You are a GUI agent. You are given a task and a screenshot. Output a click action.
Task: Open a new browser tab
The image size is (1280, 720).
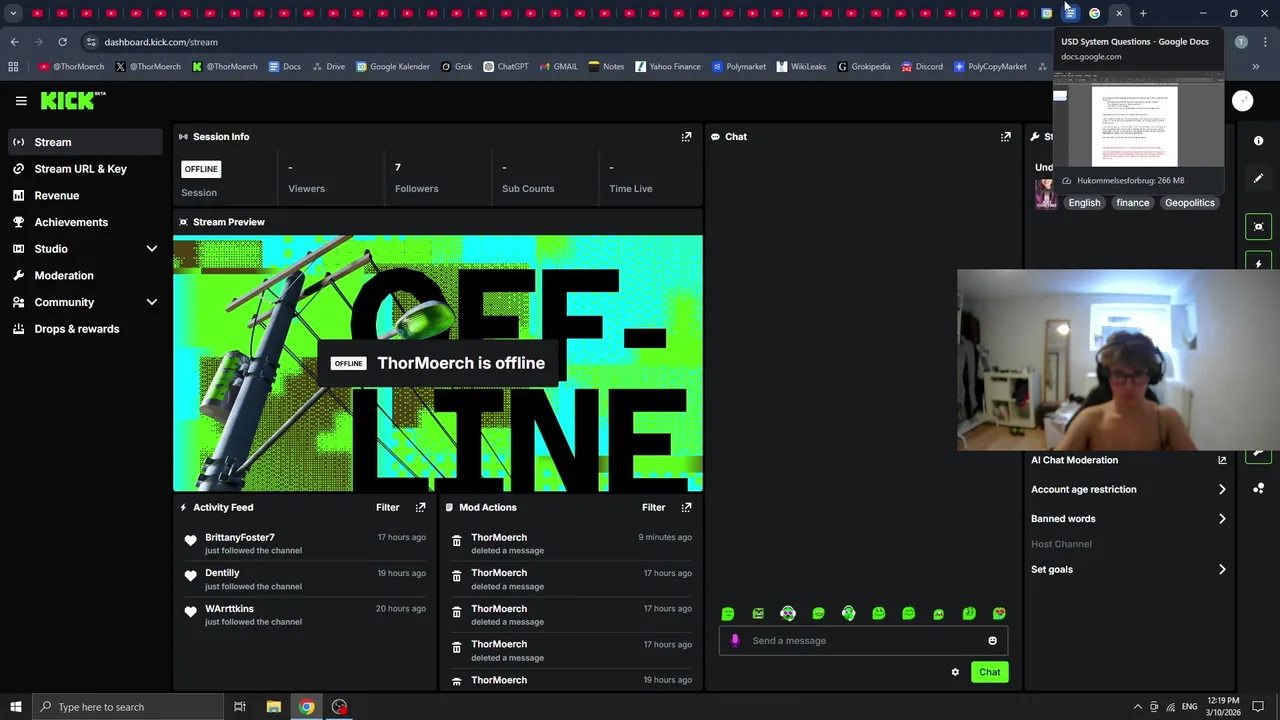coord(1143,13)
